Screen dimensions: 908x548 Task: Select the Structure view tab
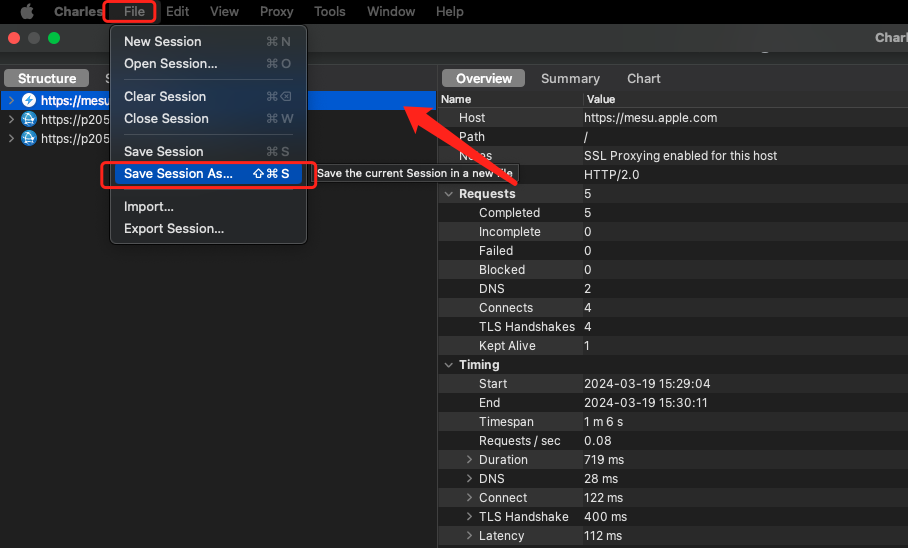coord(47,79)
